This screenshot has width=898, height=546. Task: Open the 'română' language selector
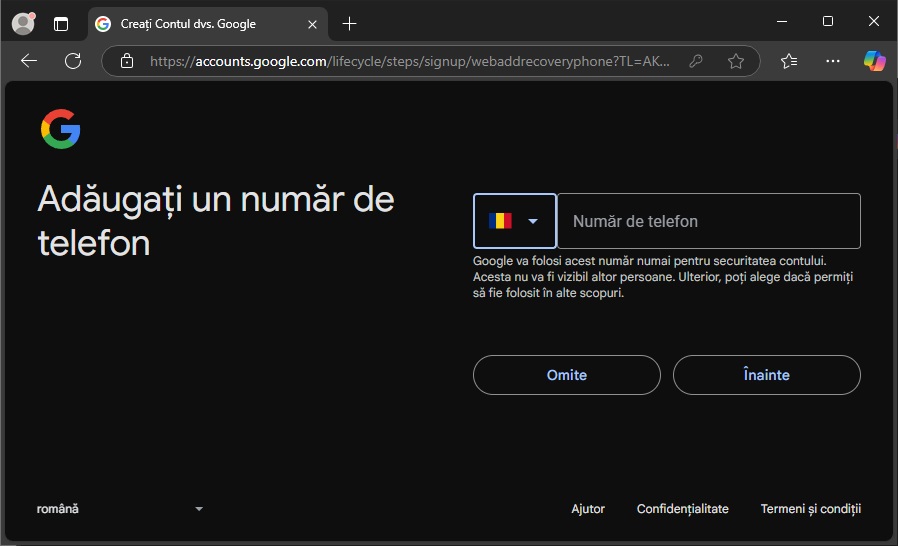click(x=120, y=509)
